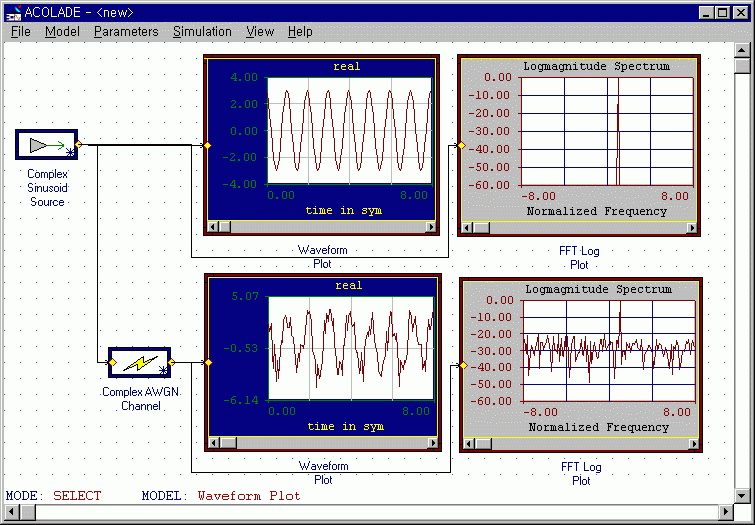Click the main window vertical scroll up arrow
755x525 pixels.
pos(742,50)
